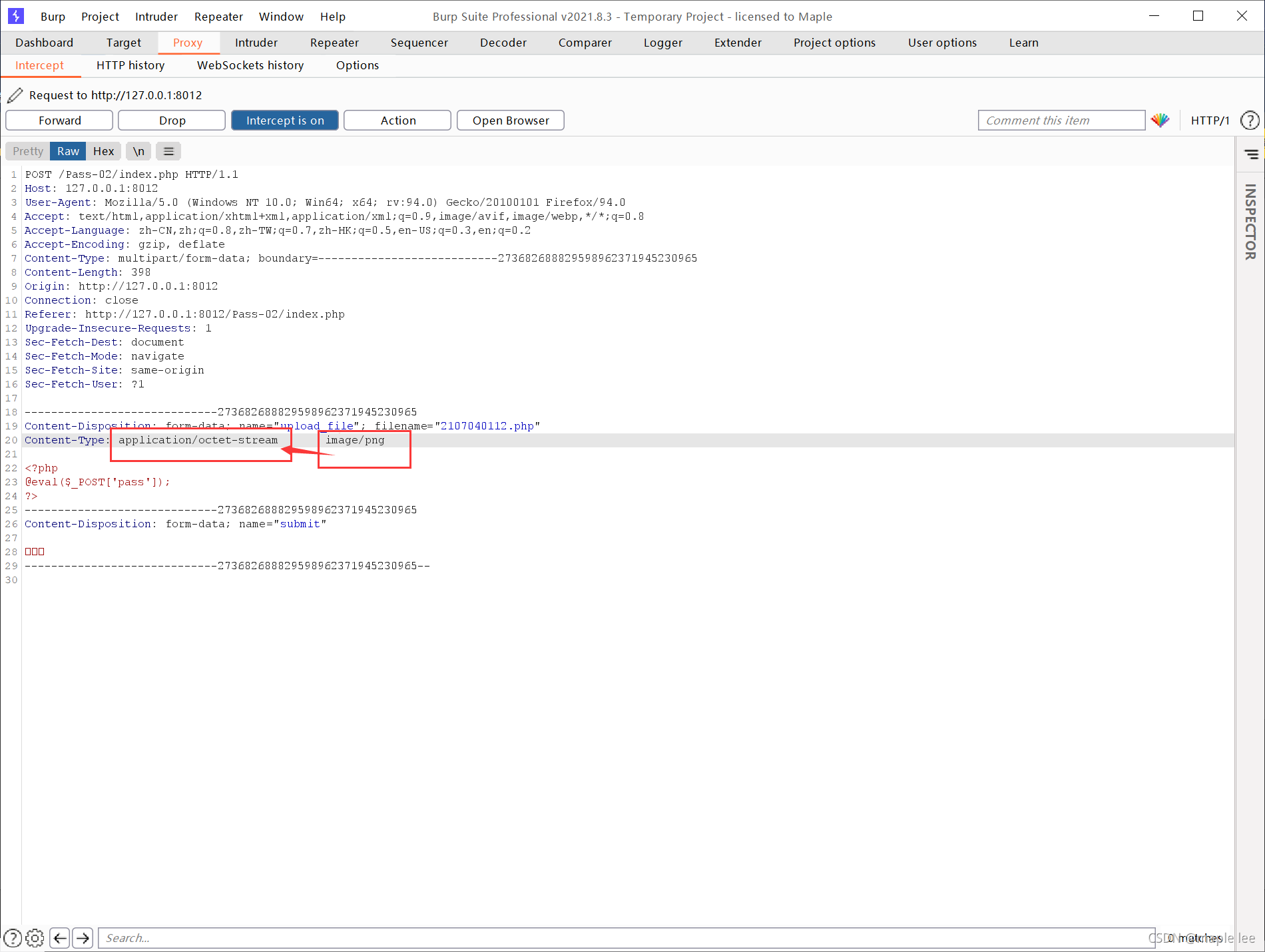Switch to Pretty view
Image resolution: width=1265 pixels, height=952 pixels.
(28, 151)
